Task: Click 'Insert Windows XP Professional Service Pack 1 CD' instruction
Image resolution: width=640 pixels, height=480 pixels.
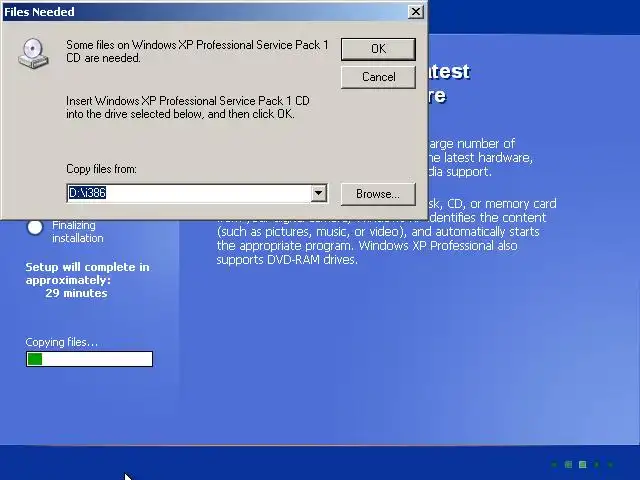Action: (x=188, y=107)
